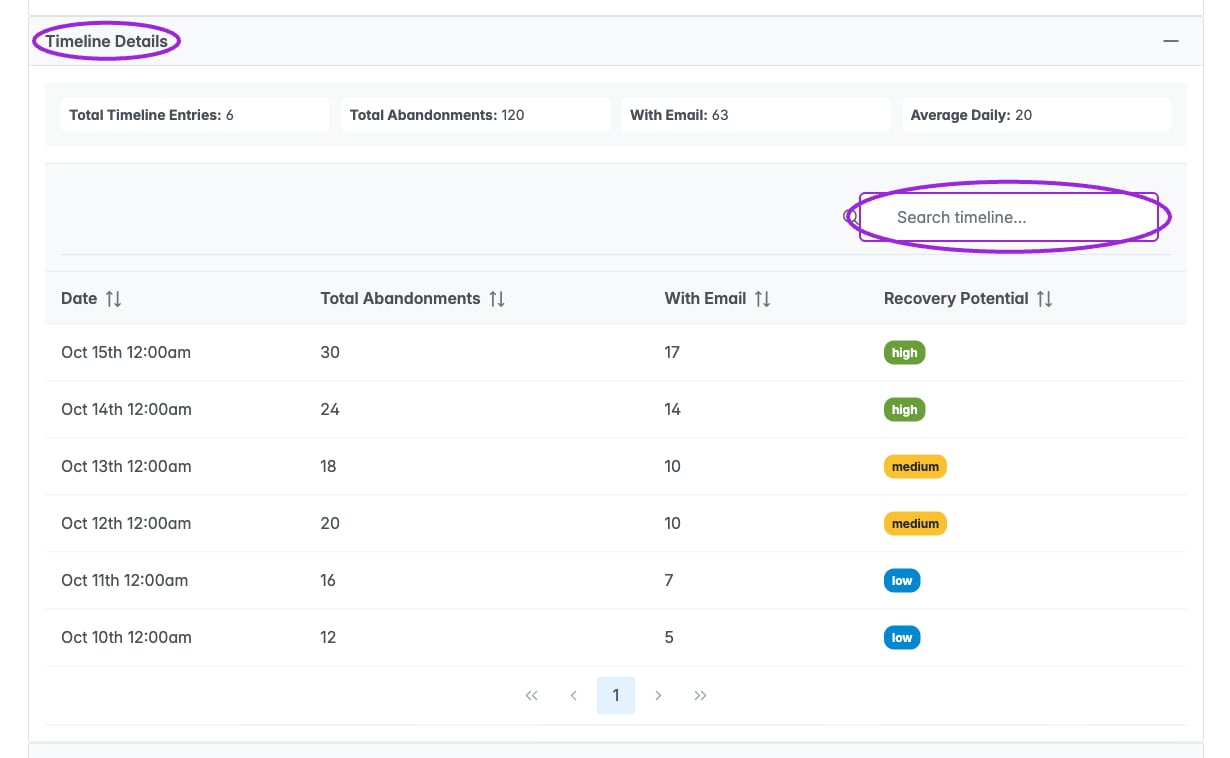Click the Total Timeline Entries: 6 stat

coord(195,115)
